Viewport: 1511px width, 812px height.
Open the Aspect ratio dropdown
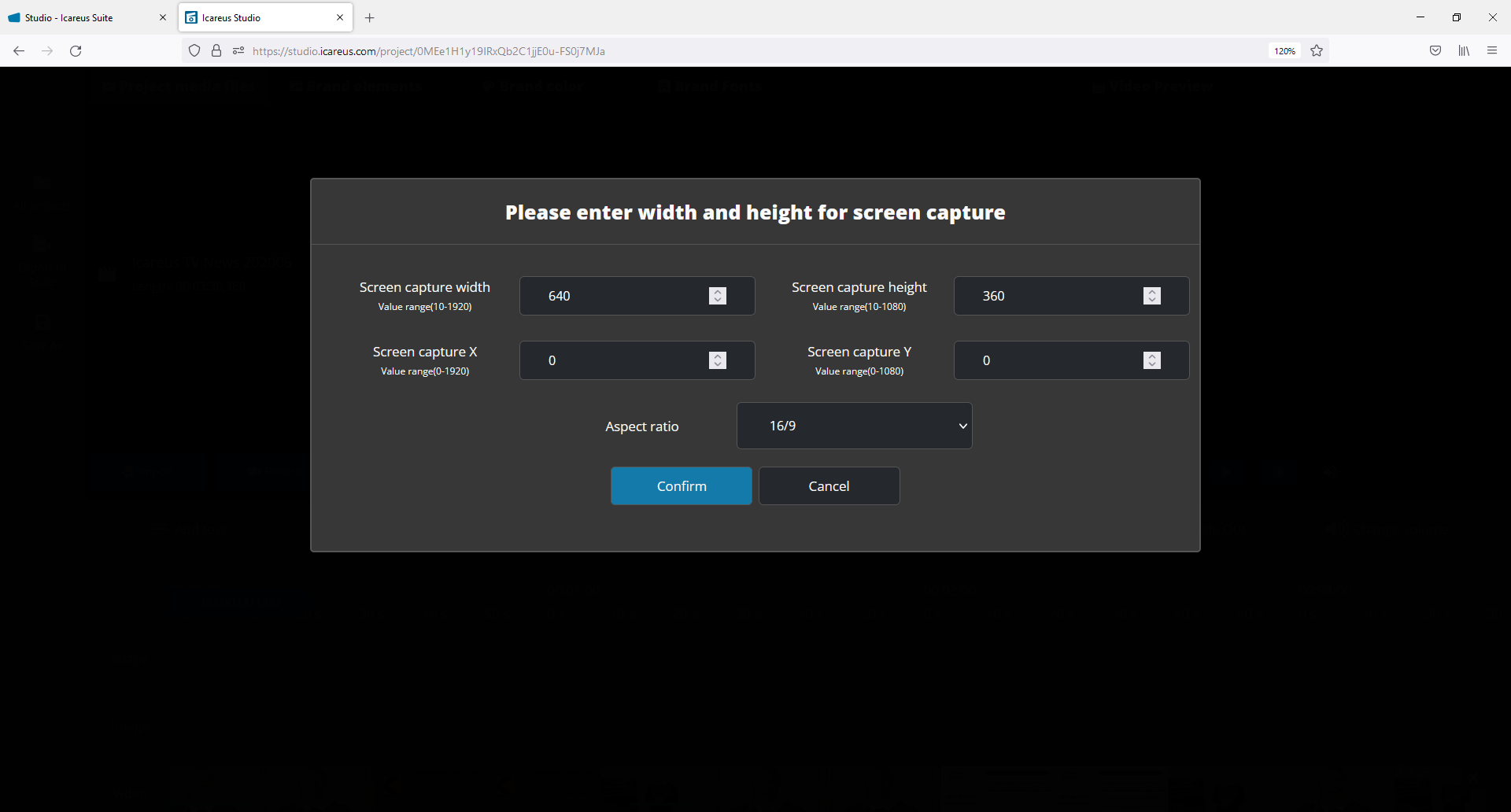854,426
